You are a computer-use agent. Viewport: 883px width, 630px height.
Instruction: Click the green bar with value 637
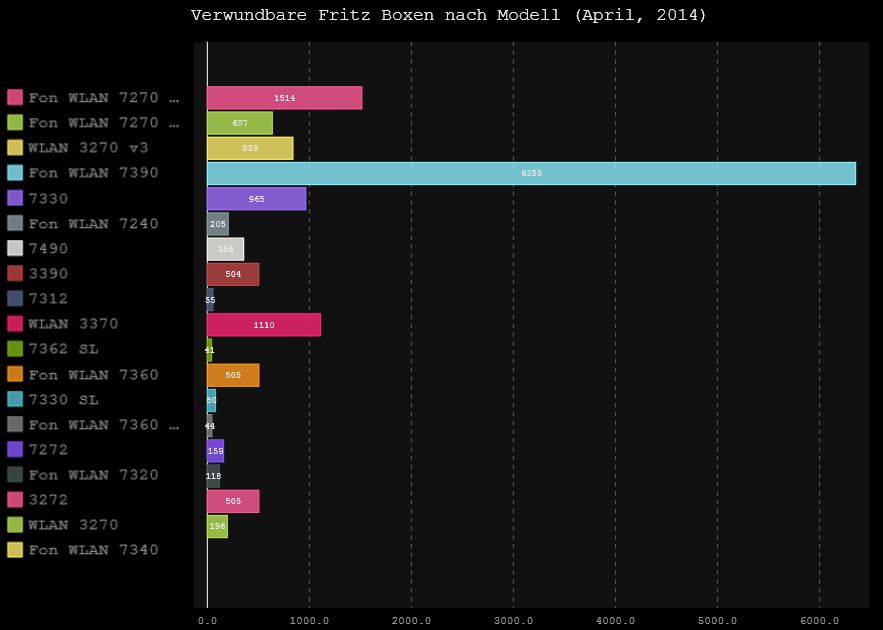click(x=240, y=123)
